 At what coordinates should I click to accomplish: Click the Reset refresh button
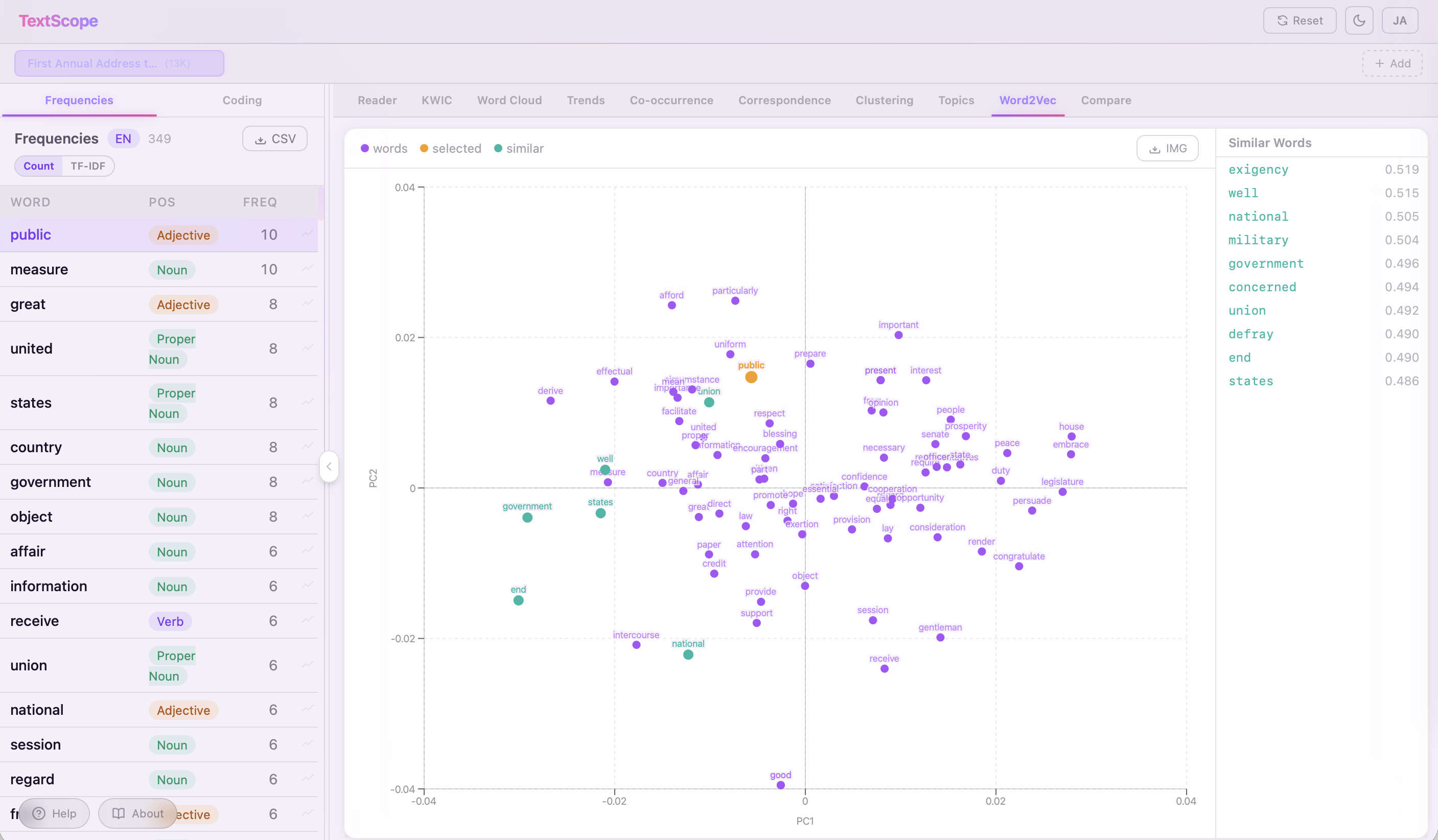click(x=1300, y=20)
